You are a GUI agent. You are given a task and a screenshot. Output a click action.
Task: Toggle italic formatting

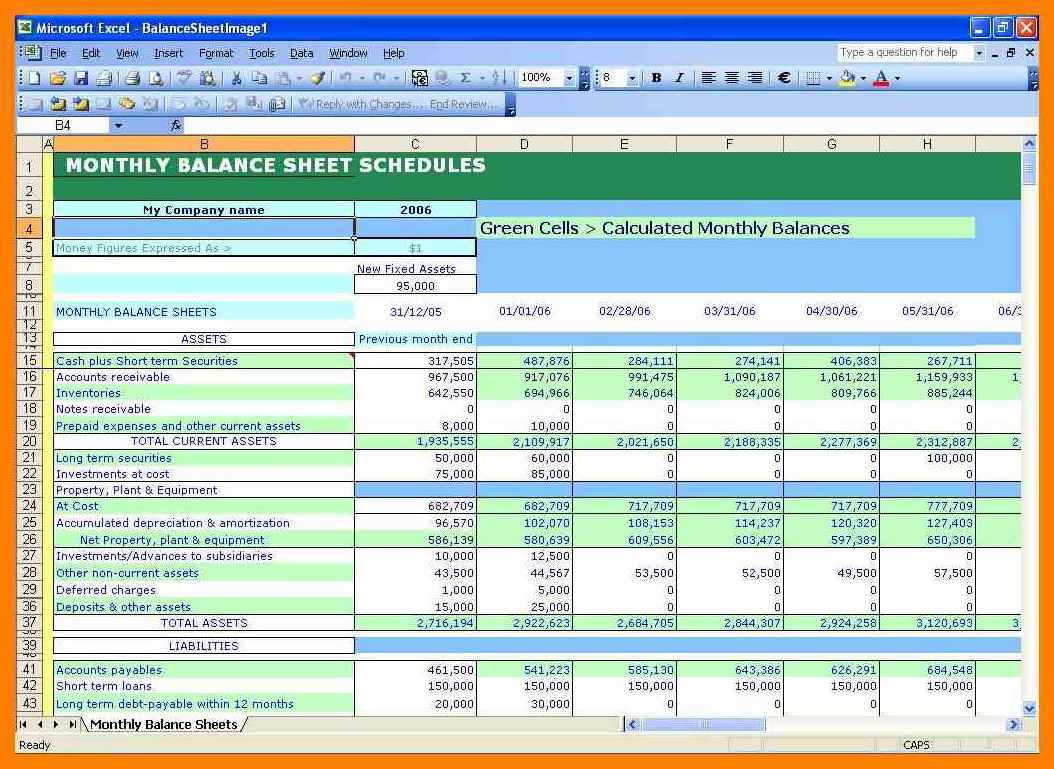pyautogui.click(x=679, y=78)
